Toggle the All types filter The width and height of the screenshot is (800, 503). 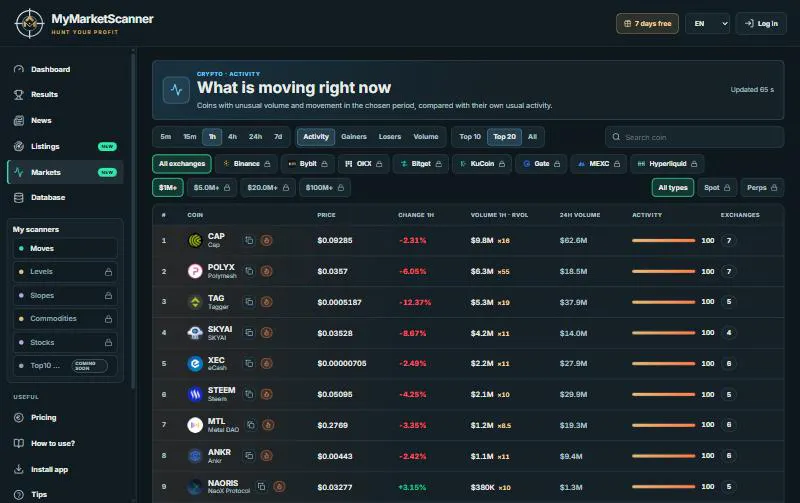pyautogui.click(x=673, y=188)
